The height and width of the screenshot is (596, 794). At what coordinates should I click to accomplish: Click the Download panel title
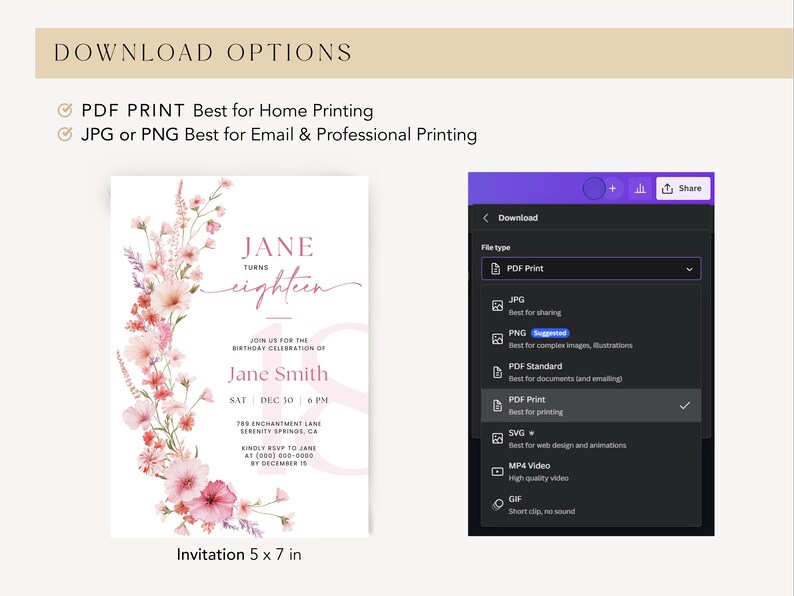pos(518,218)
